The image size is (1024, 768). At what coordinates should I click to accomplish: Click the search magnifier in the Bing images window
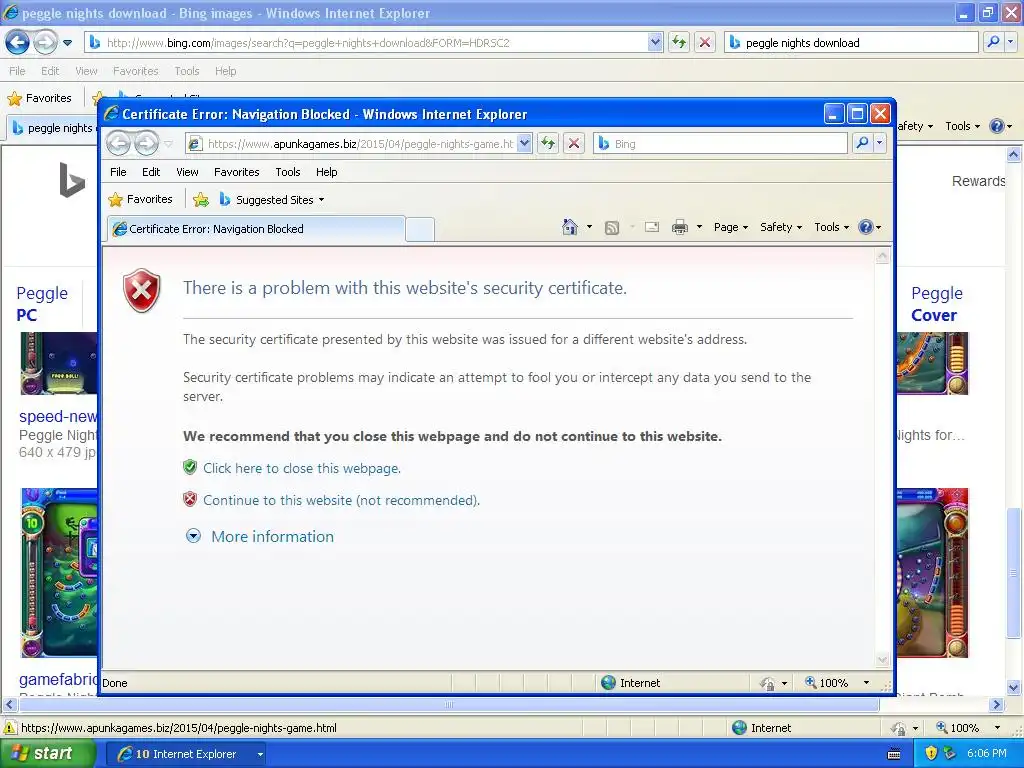[993, 42]
